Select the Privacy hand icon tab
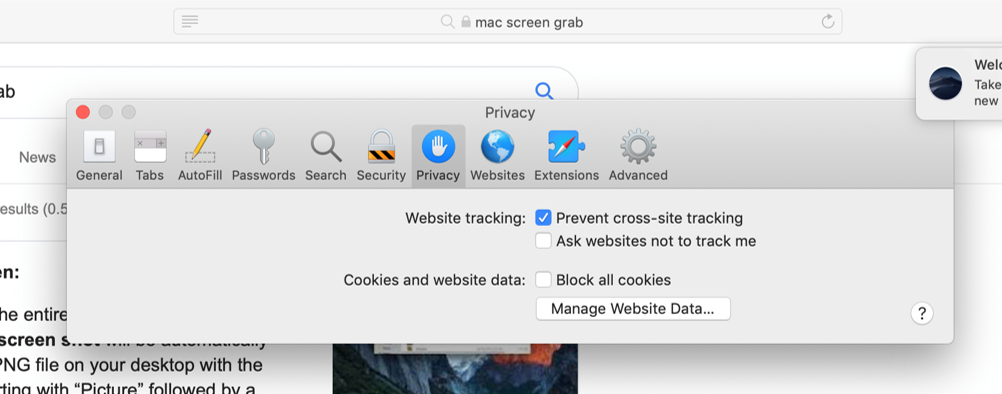 (438, 156)
